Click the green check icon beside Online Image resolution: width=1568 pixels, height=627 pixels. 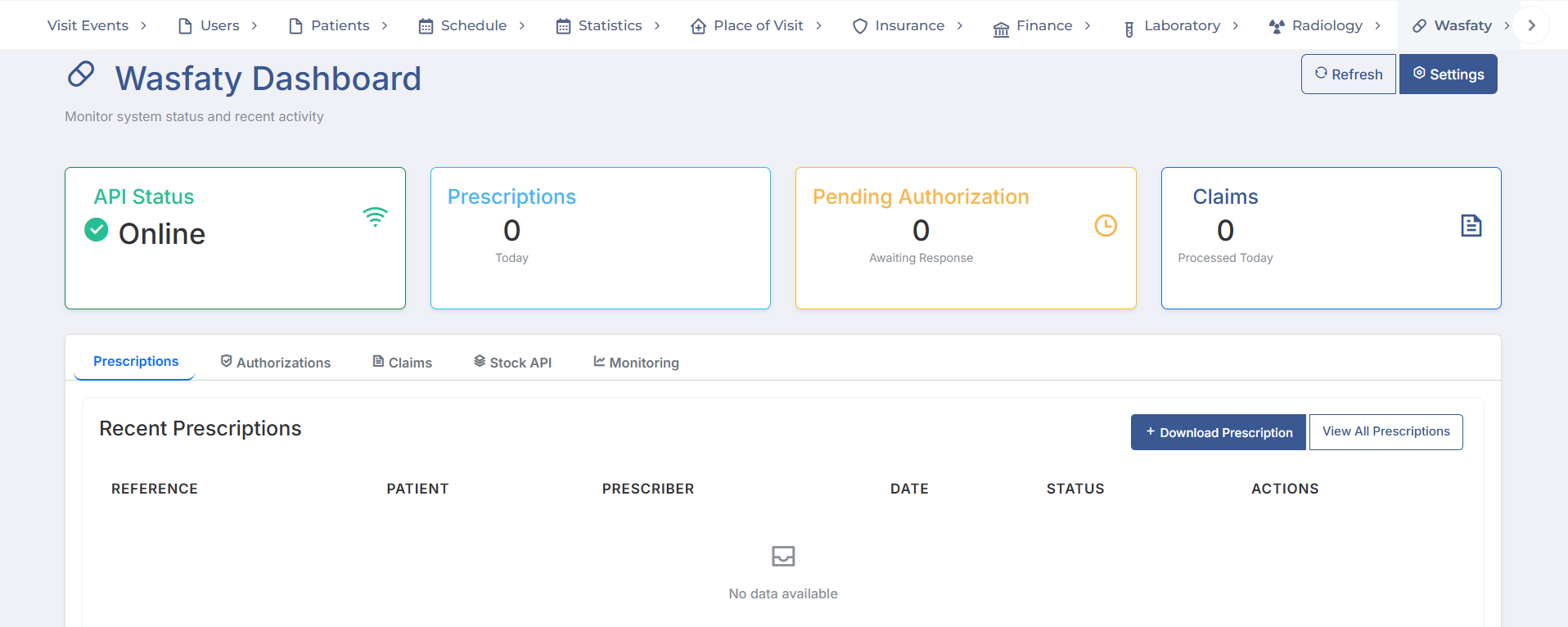[97, 230]
